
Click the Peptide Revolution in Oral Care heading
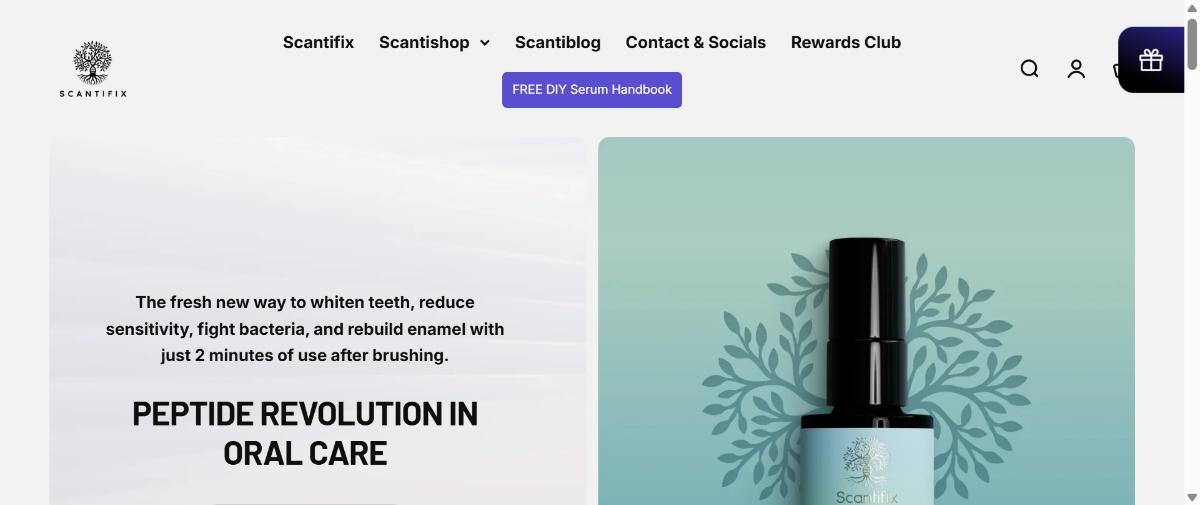[x=305, y=433]
